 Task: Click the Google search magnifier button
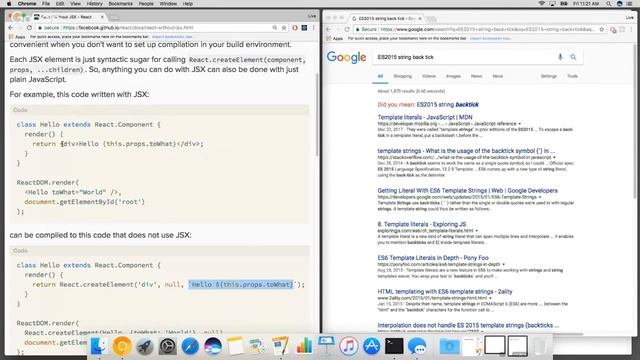pyautogui.click(x=573, y=57)
